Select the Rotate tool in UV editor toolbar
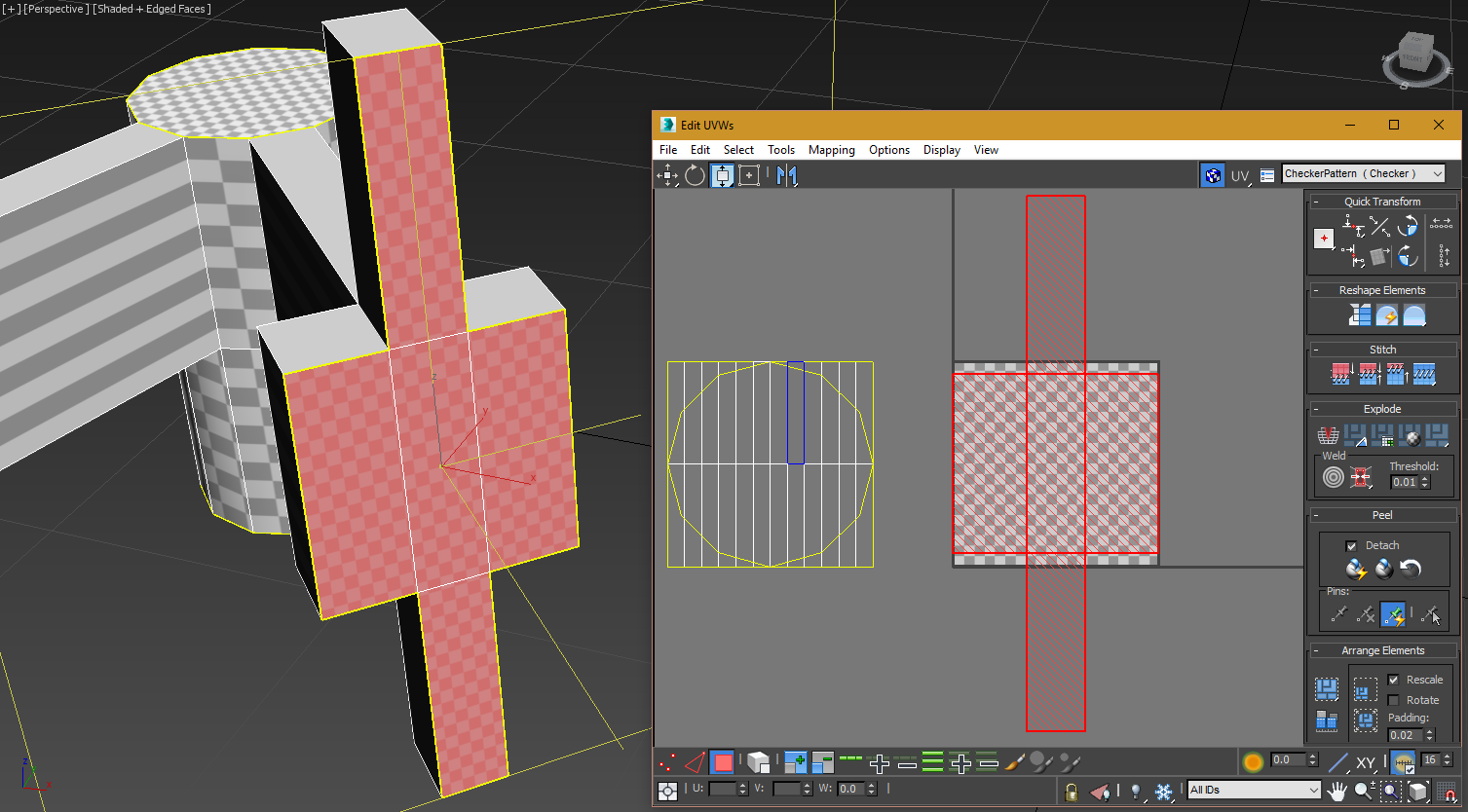 click(x=695, y=175)
